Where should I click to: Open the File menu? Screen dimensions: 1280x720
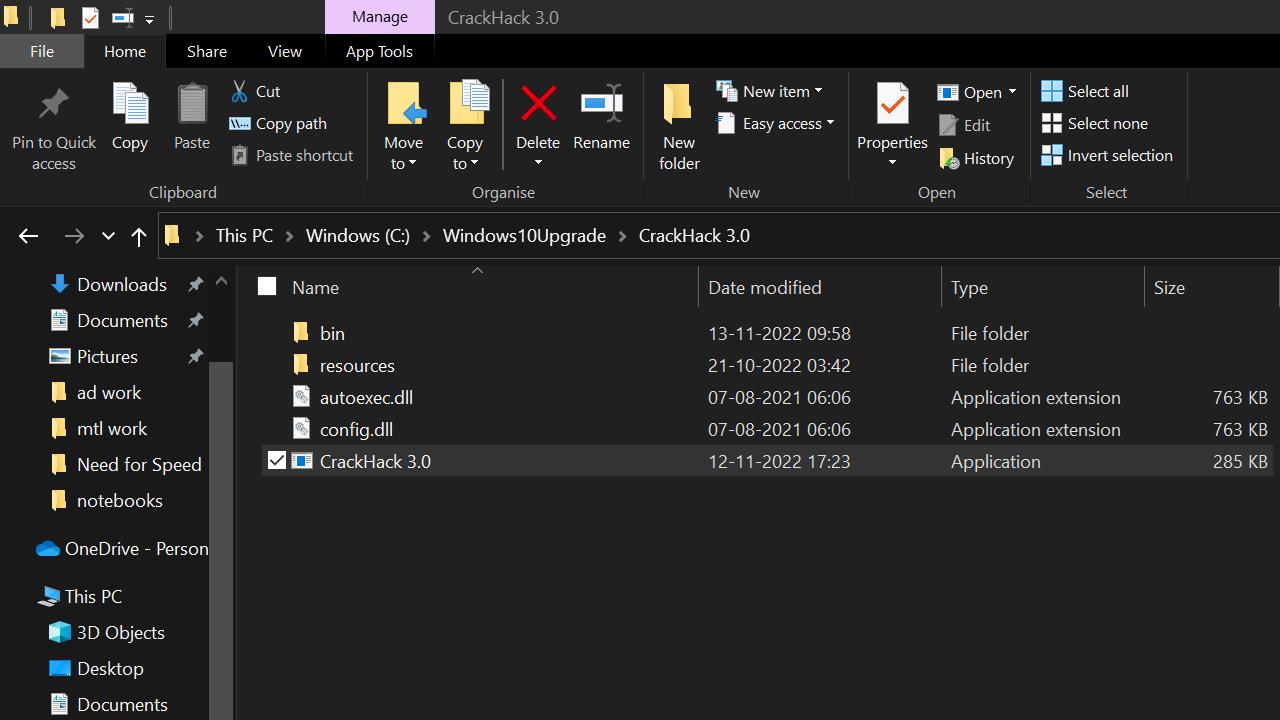pos(42,51)
